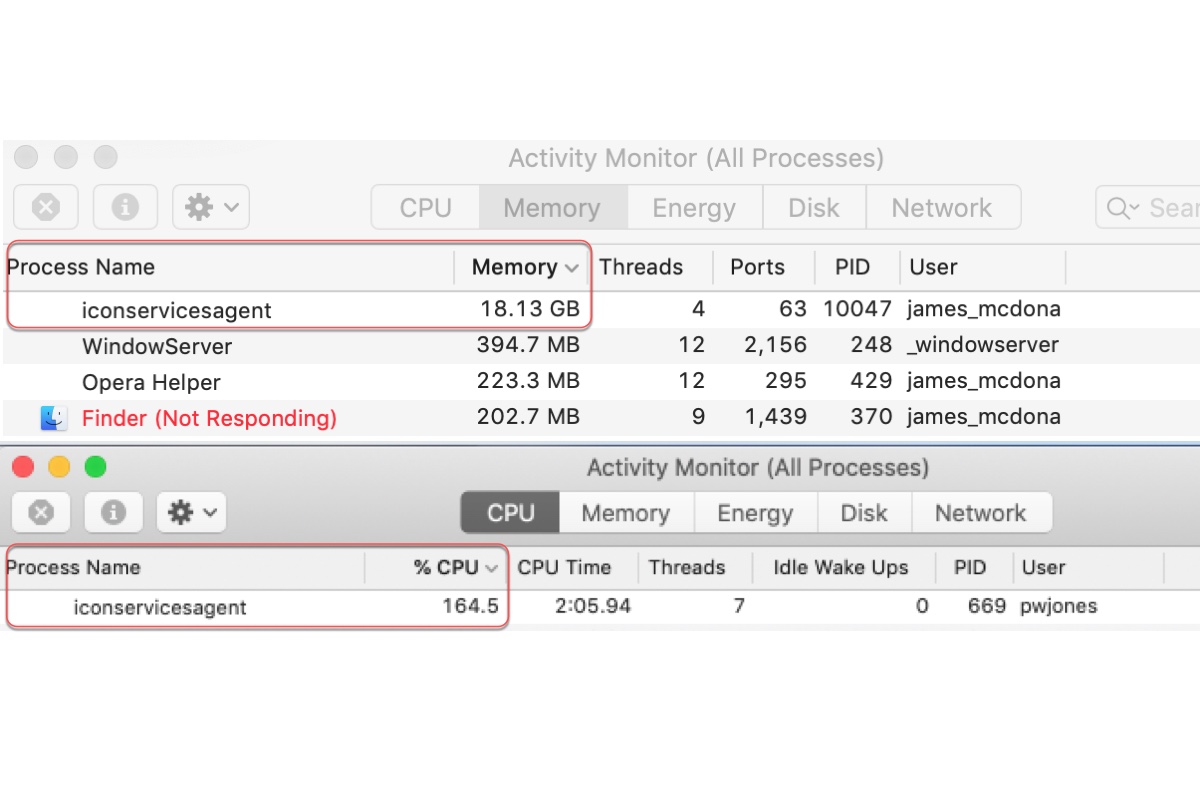Switch to CPU tab in upper window
This screenshot has width=1200, height=800.
point(426,208)
